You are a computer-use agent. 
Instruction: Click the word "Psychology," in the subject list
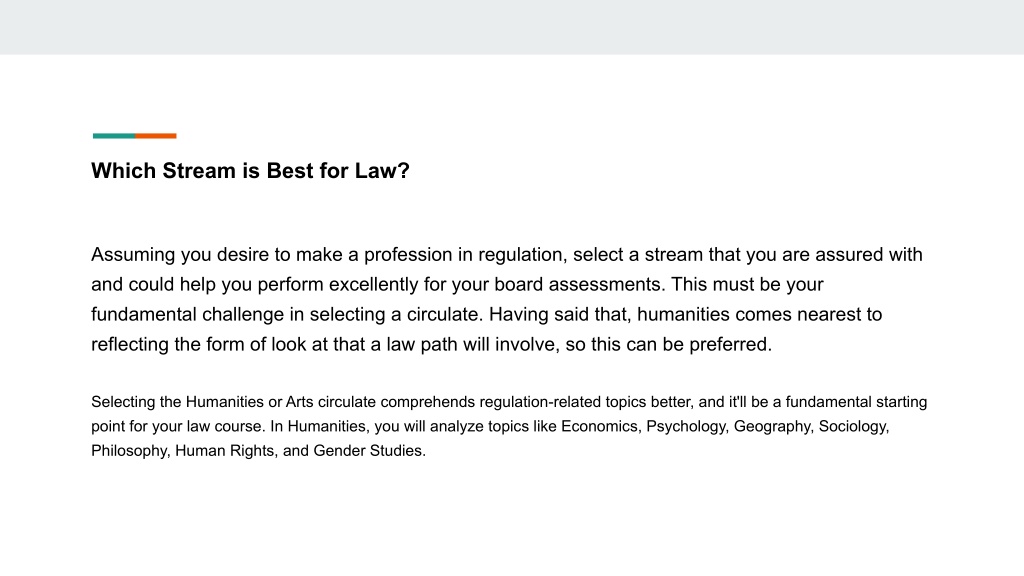[x=688, y=426]
